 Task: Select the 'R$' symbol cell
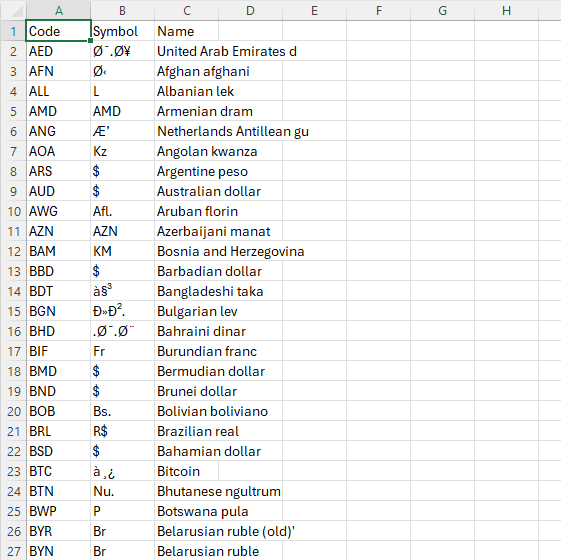pyautogui.click(x=122, y=432)
